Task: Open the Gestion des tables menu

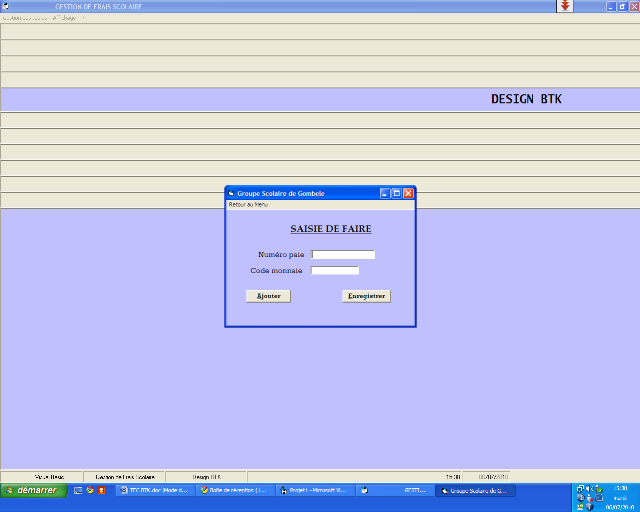Action: 24,18
